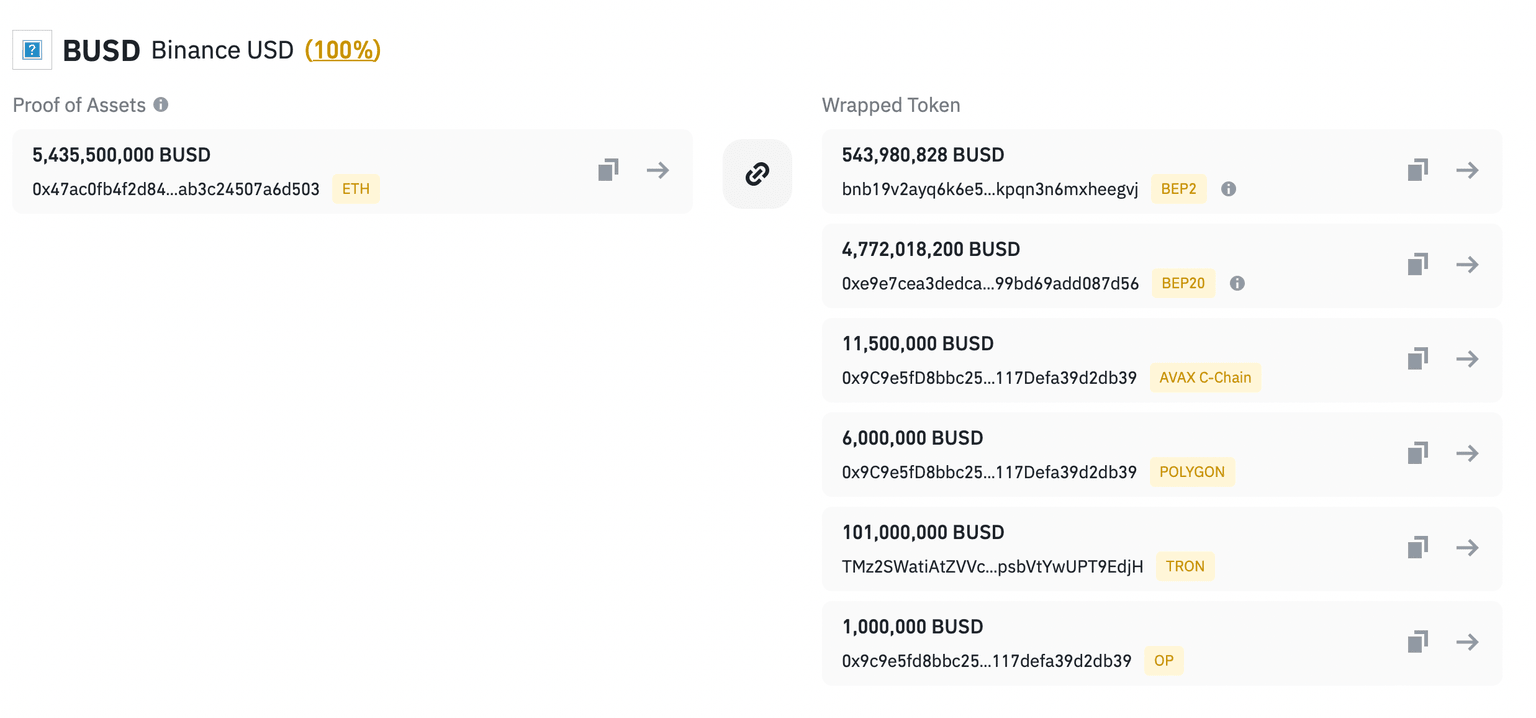Click the arrow for the TRON wrapped token

pyautogui.click(x=1467, y=547)
